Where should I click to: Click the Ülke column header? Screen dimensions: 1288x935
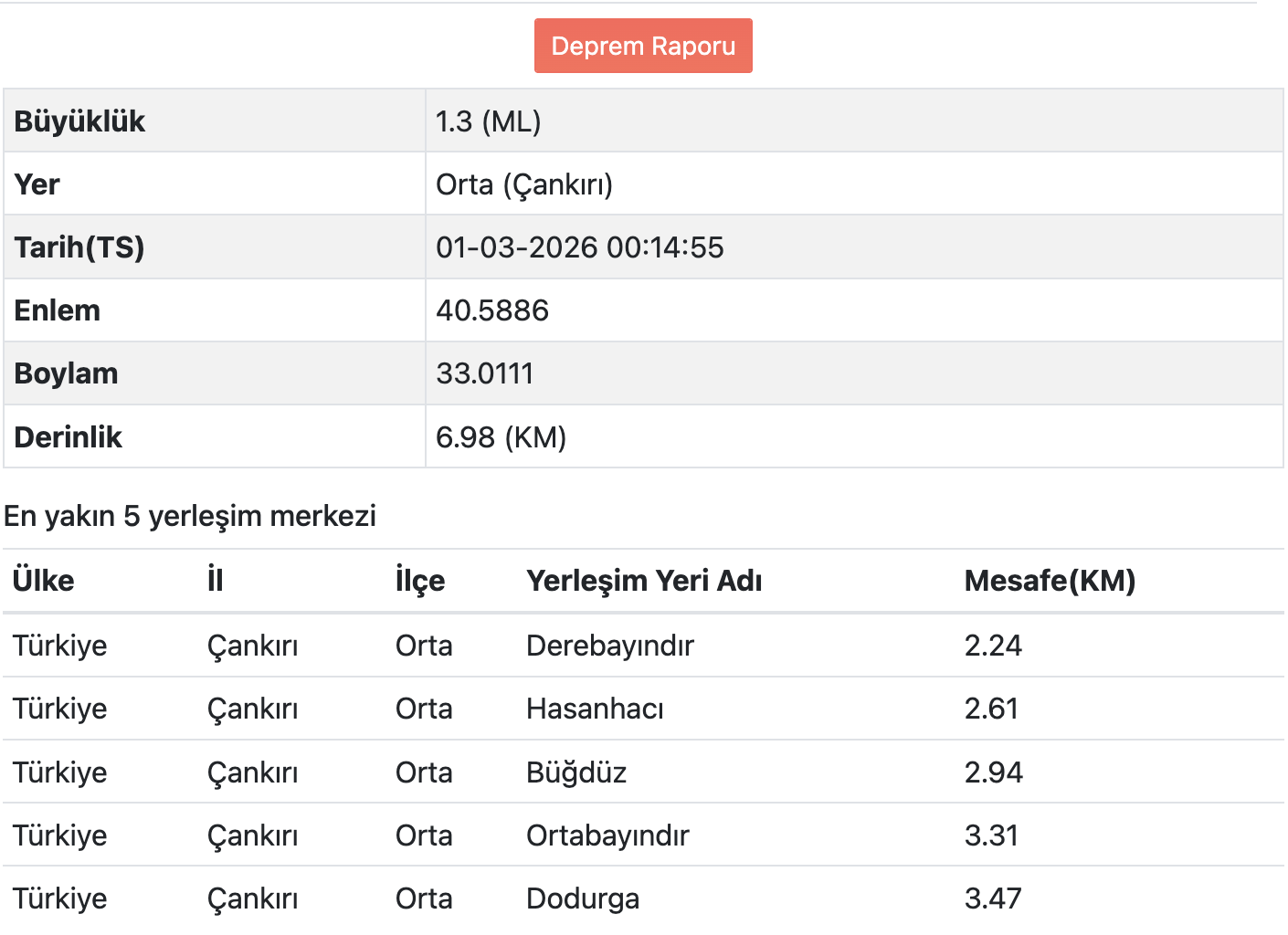(44, 581)
